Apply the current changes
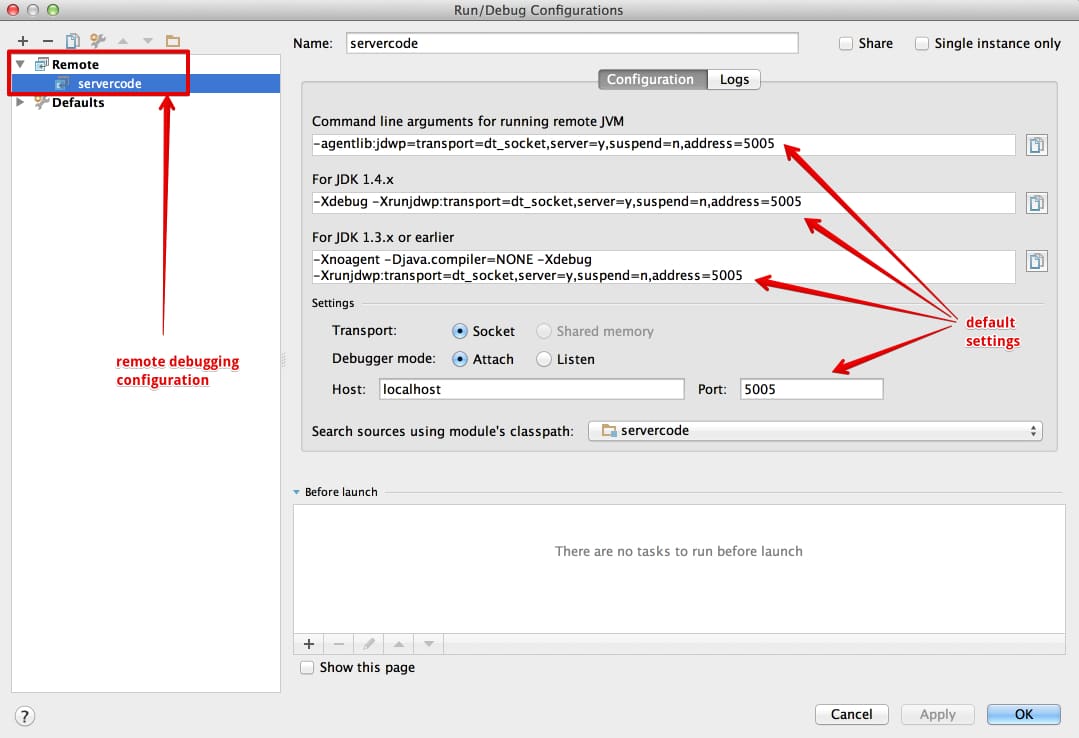Viewport: 1079px width, 738px height. [937, 714]
